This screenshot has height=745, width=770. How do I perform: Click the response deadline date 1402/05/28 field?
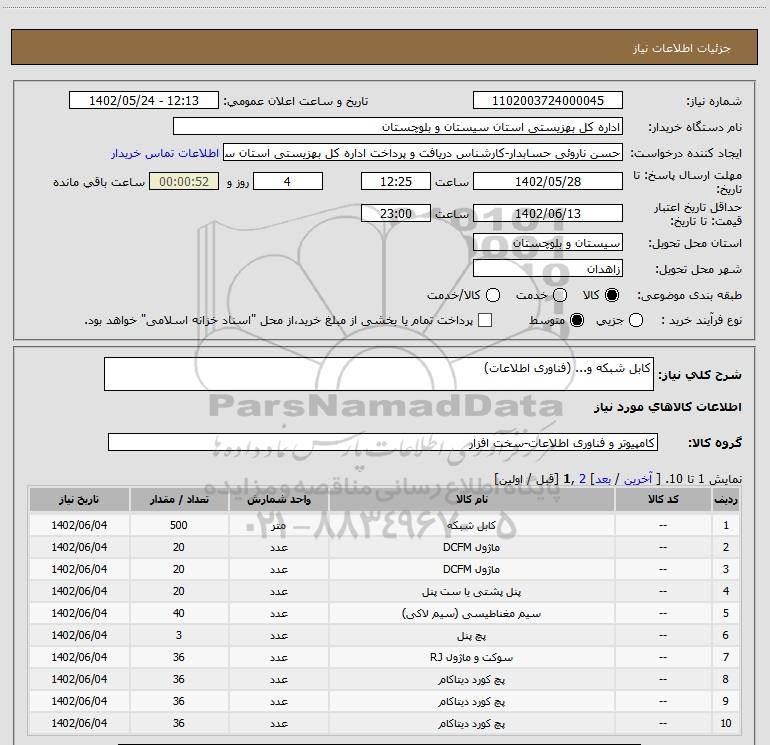click(x=547, y=181)
